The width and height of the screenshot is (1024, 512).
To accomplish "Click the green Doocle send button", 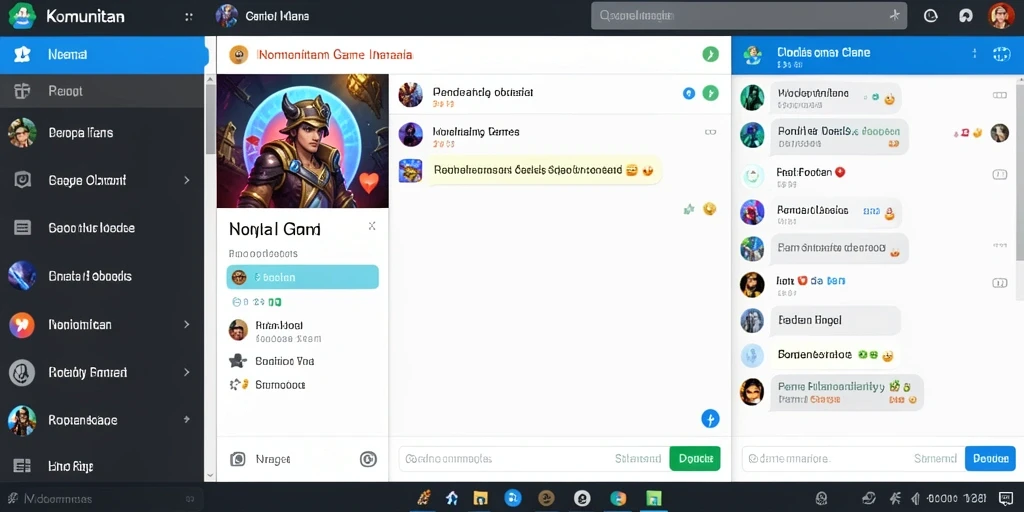I will pyautogui.click(x=695, y=458).
